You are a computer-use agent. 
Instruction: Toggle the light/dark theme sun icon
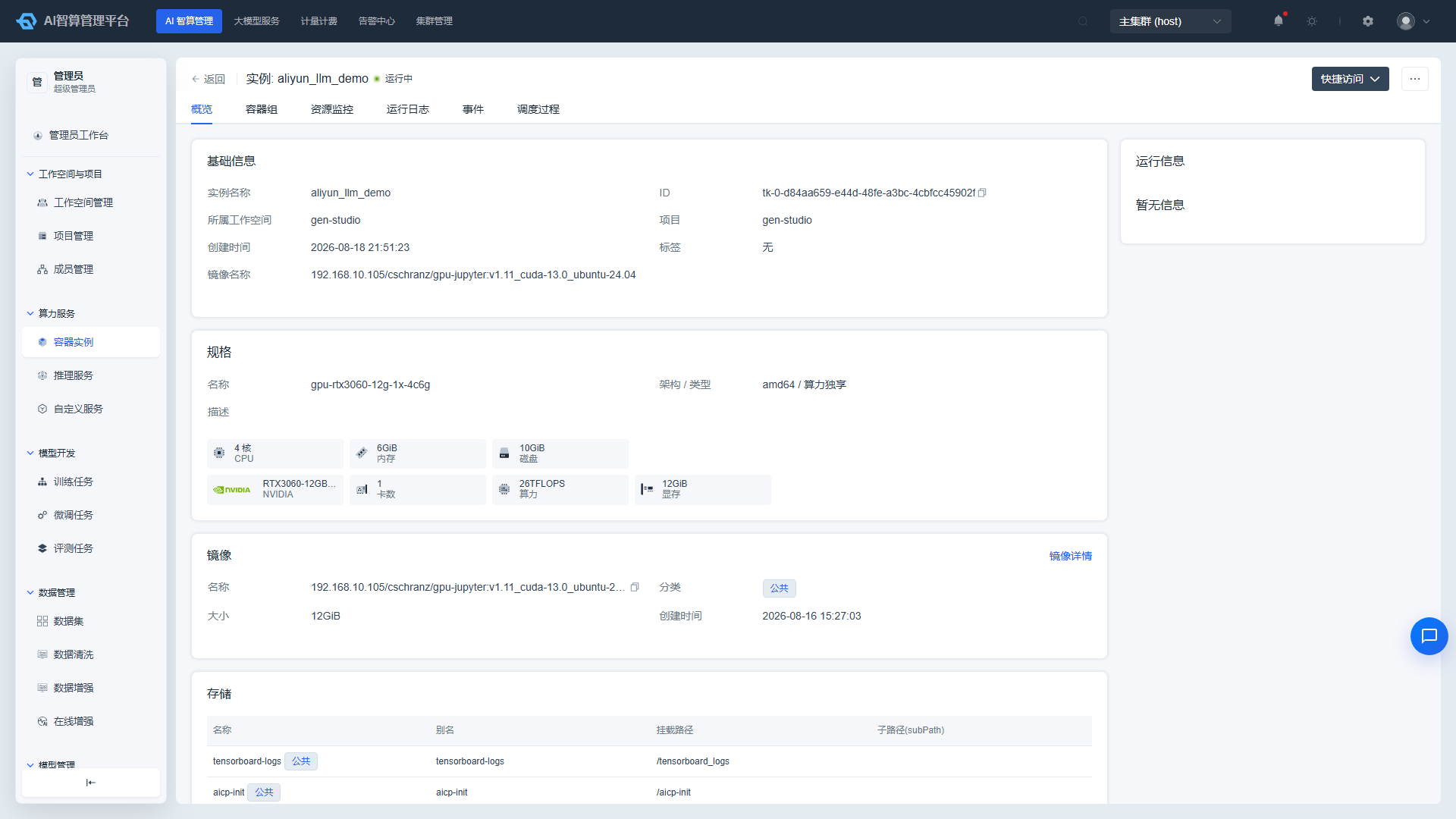[x=1312, y=21]
